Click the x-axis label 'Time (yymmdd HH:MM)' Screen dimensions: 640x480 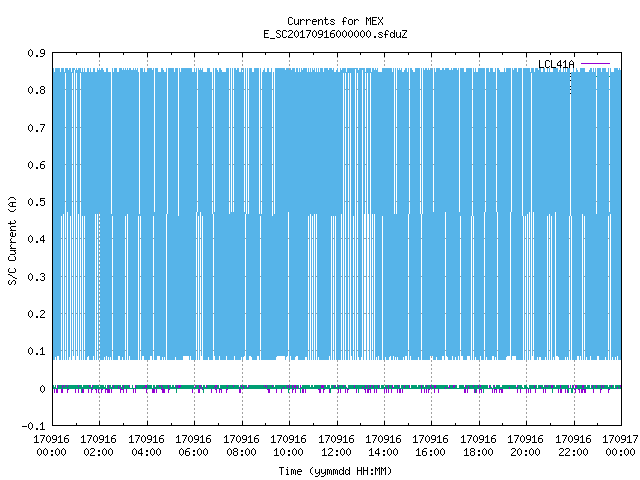coord(335,471)
